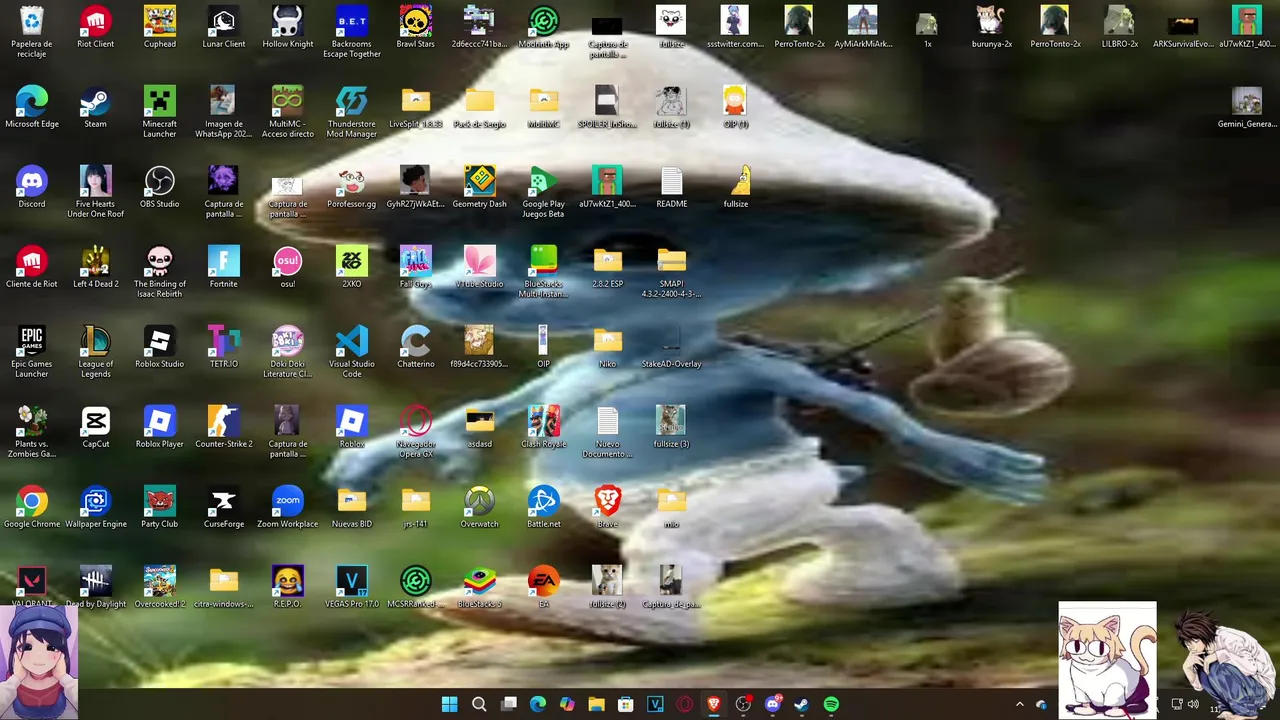Open the Geometry Dash icon
This screenshot has width=1280, height=720.
(480, 187)
